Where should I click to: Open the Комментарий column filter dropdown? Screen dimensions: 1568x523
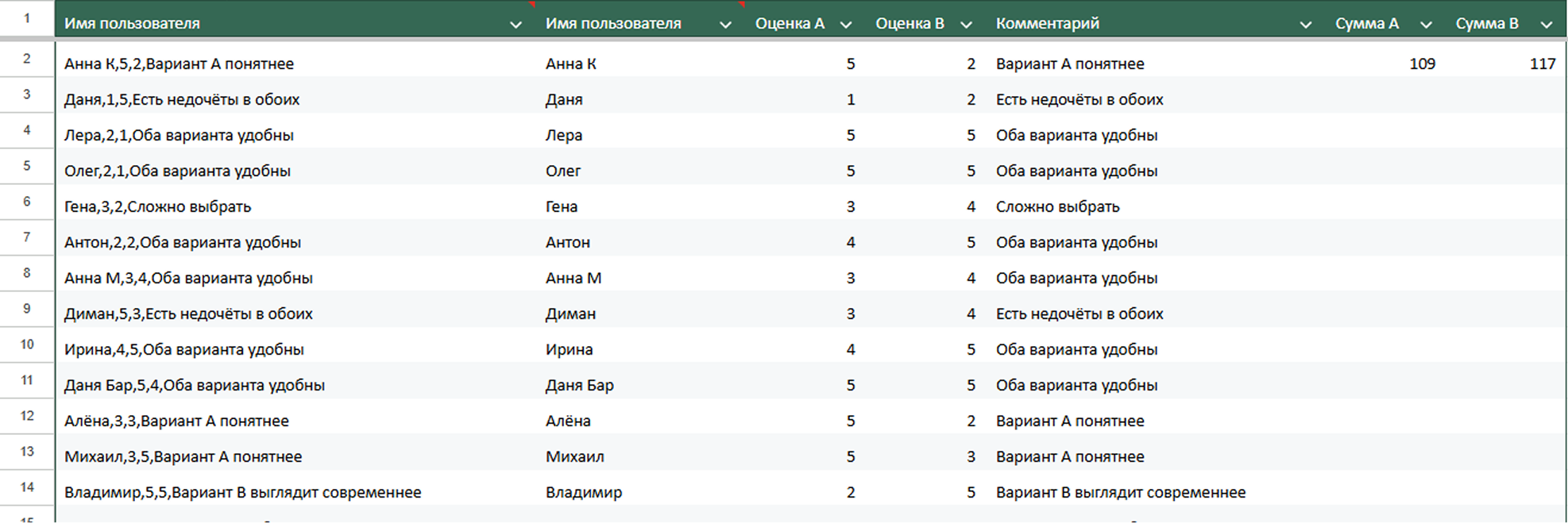pyautogui.click(x=1305, y=25)
